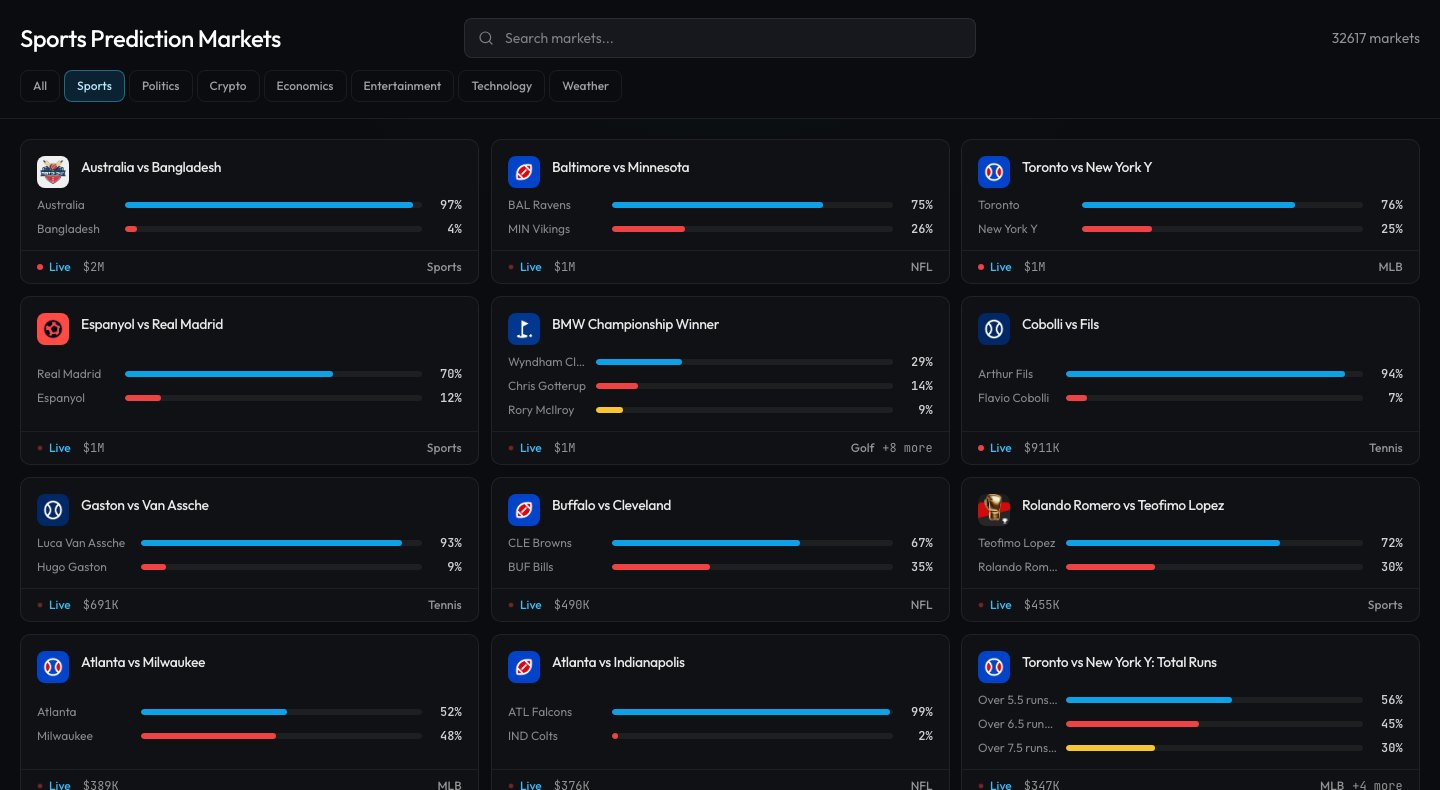Select the Real Madrid outcome label
This screenshot has width=1440, height=790.
(x=69, y=374)
